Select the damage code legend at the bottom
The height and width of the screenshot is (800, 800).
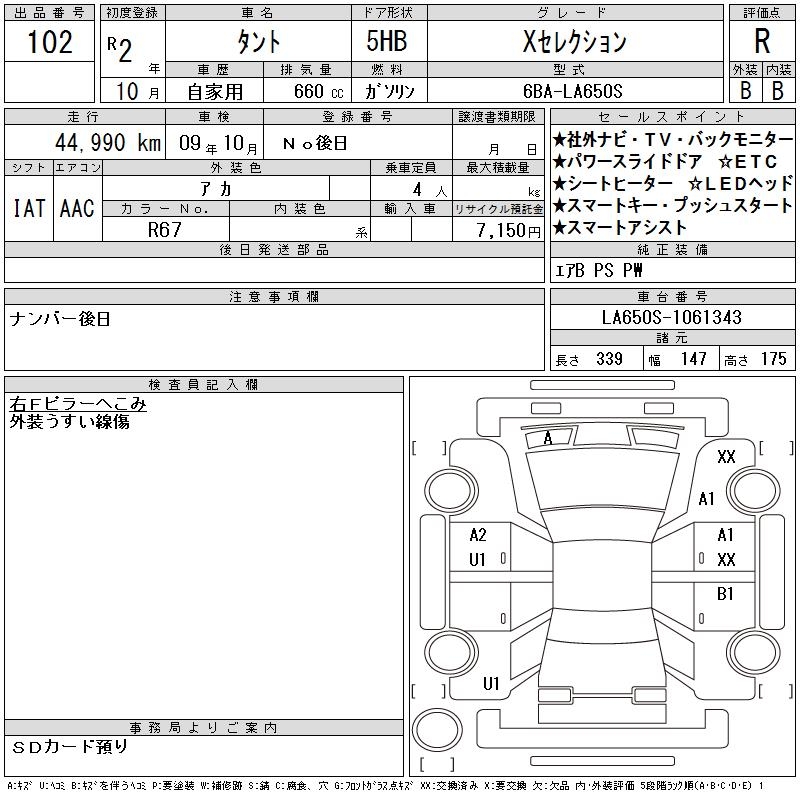tap(386, 786)
